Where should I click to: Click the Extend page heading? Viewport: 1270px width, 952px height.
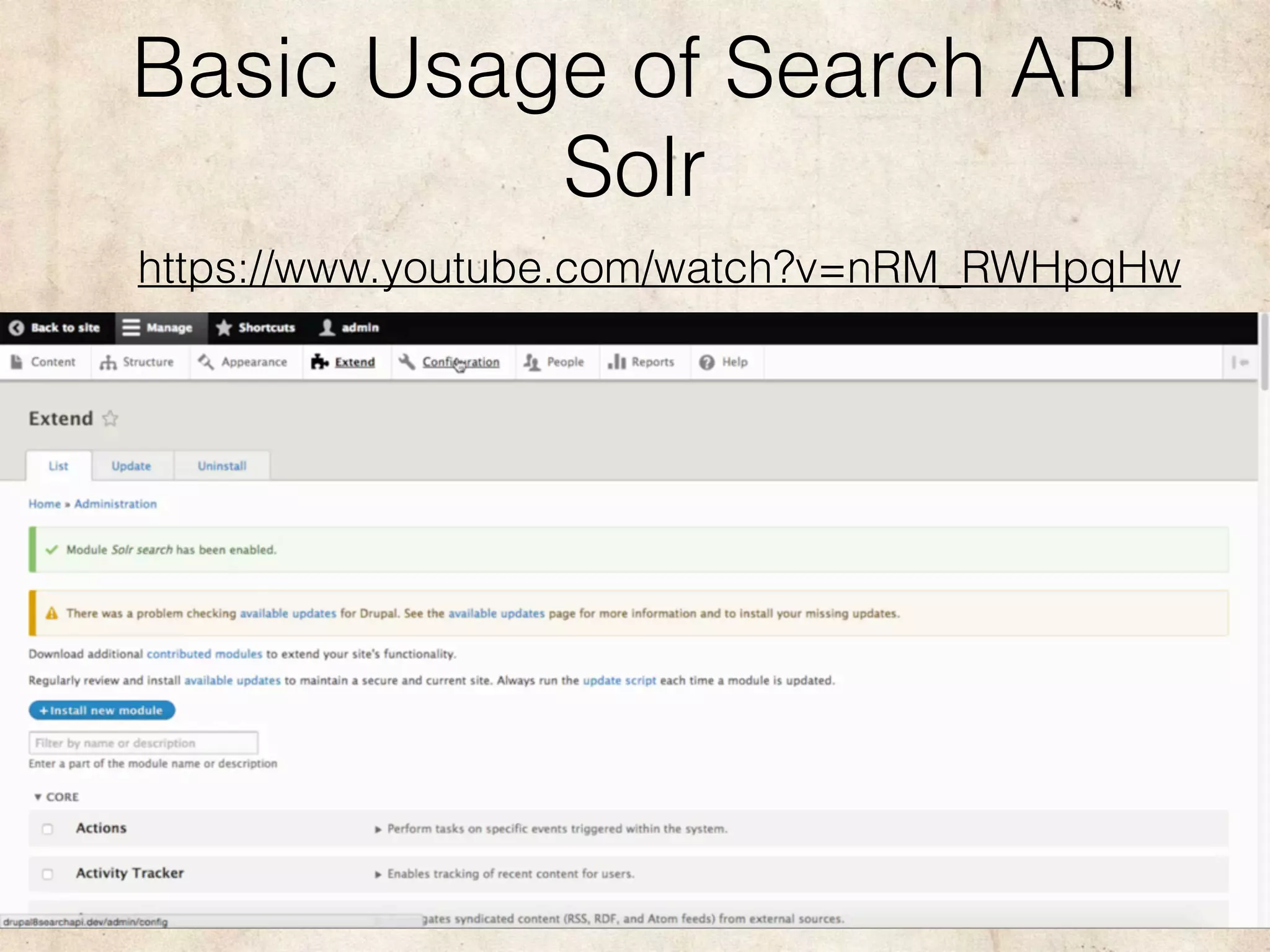(61, 419)
